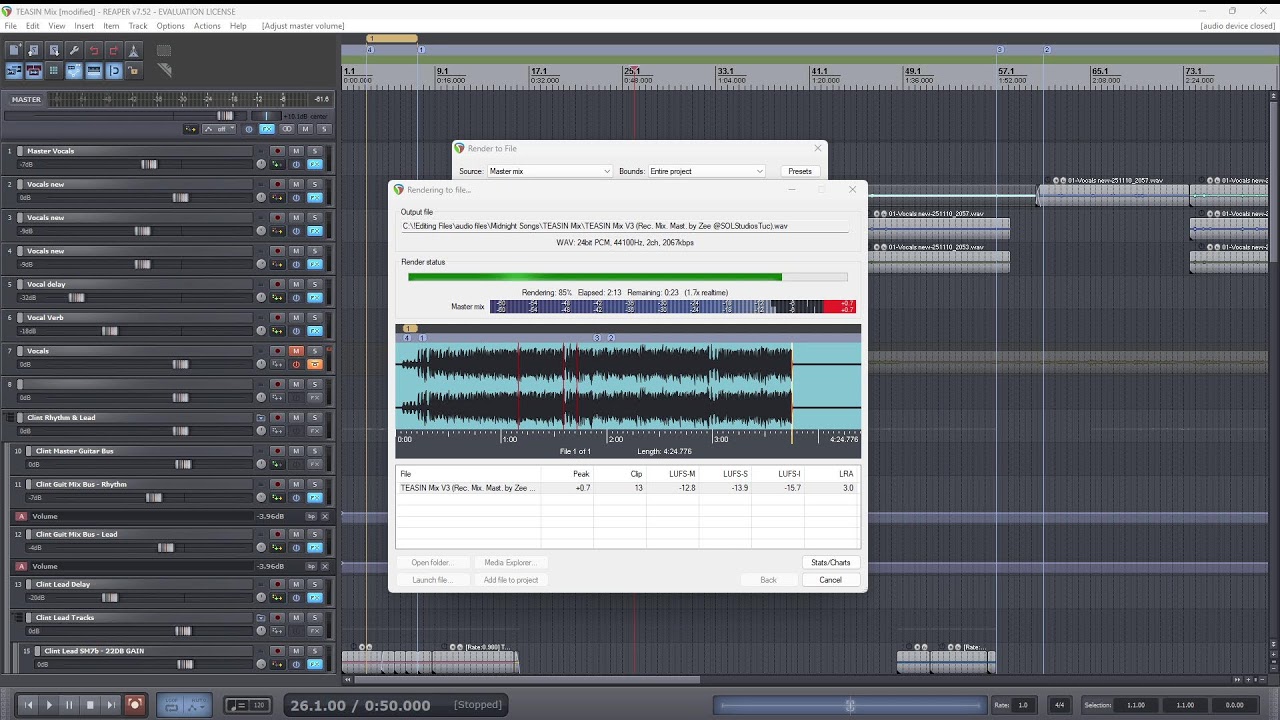
Task: Click the rendered waveform preview
Action: tap(628, 385)
